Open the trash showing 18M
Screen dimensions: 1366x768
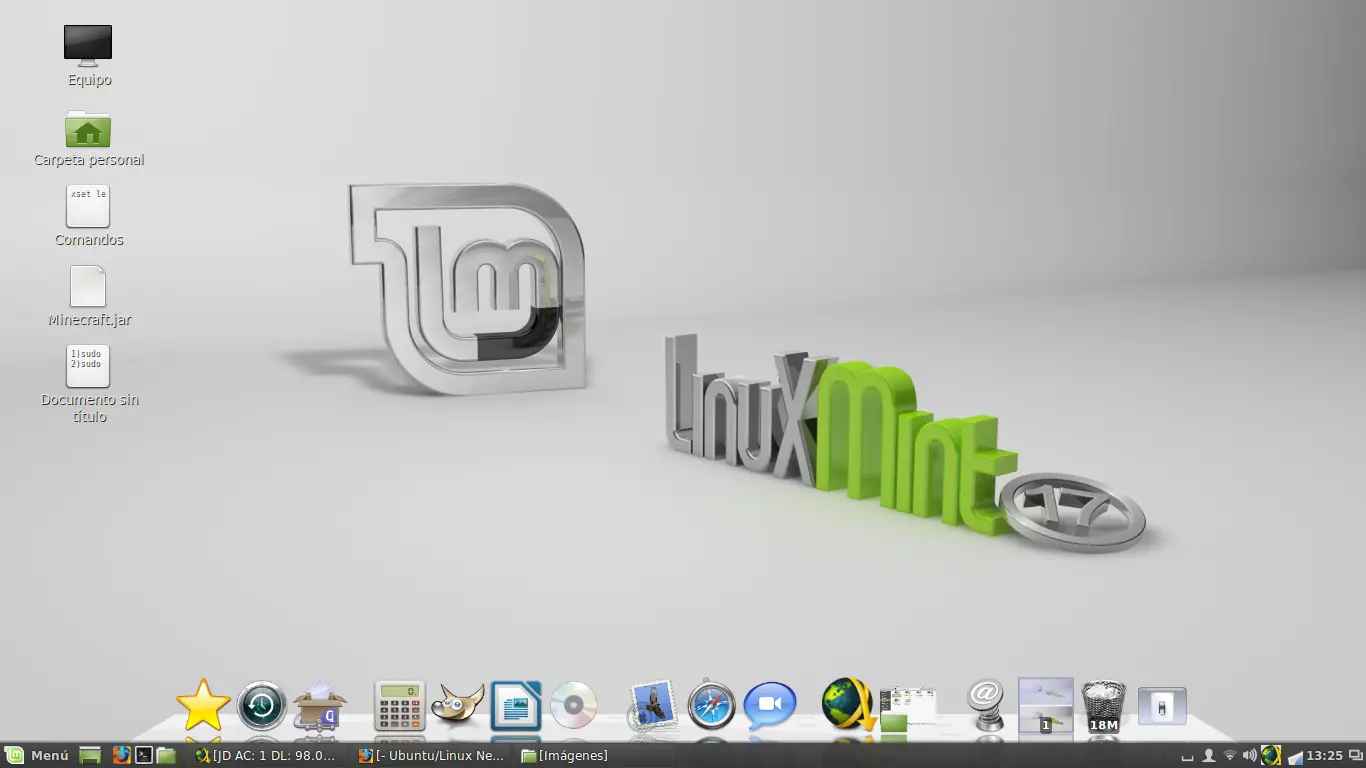(x=1104, y=706)
